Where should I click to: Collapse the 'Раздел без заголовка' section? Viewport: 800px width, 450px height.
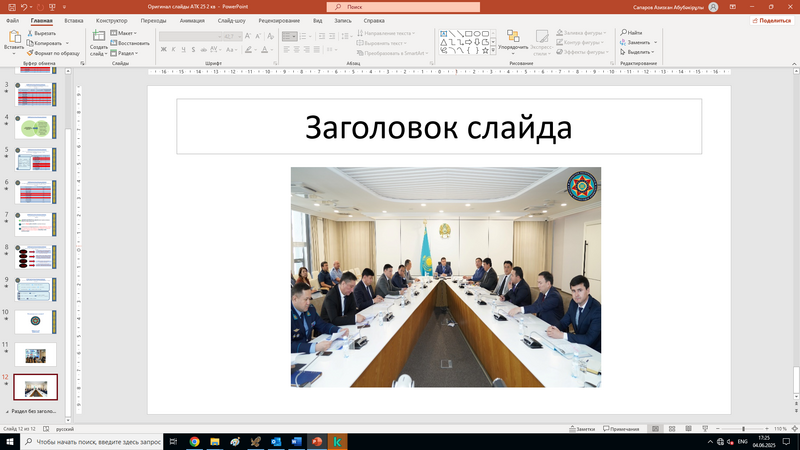click(7, 411)
